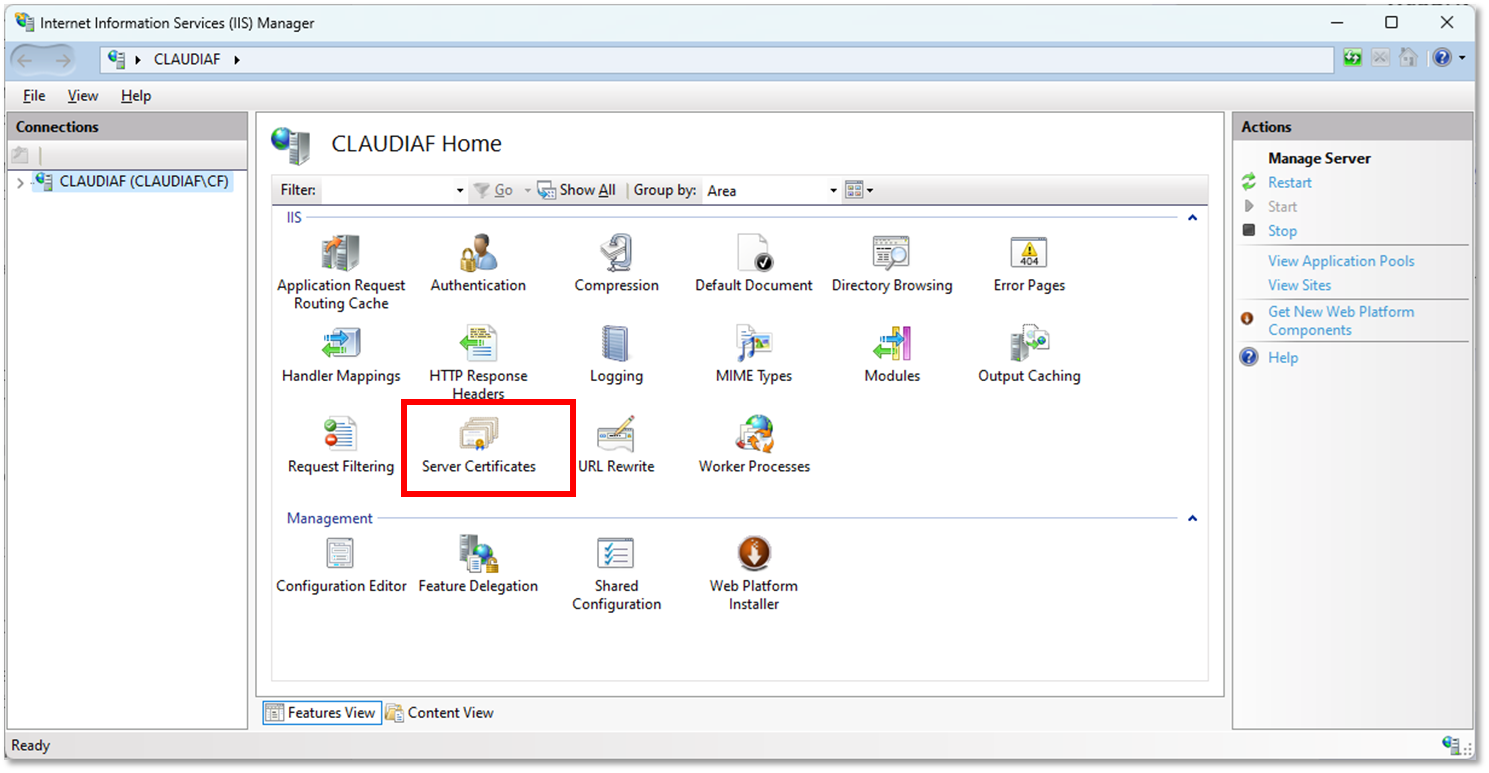Click into the Filter text field
This screenshot has height=773, width=1489.
386,191
